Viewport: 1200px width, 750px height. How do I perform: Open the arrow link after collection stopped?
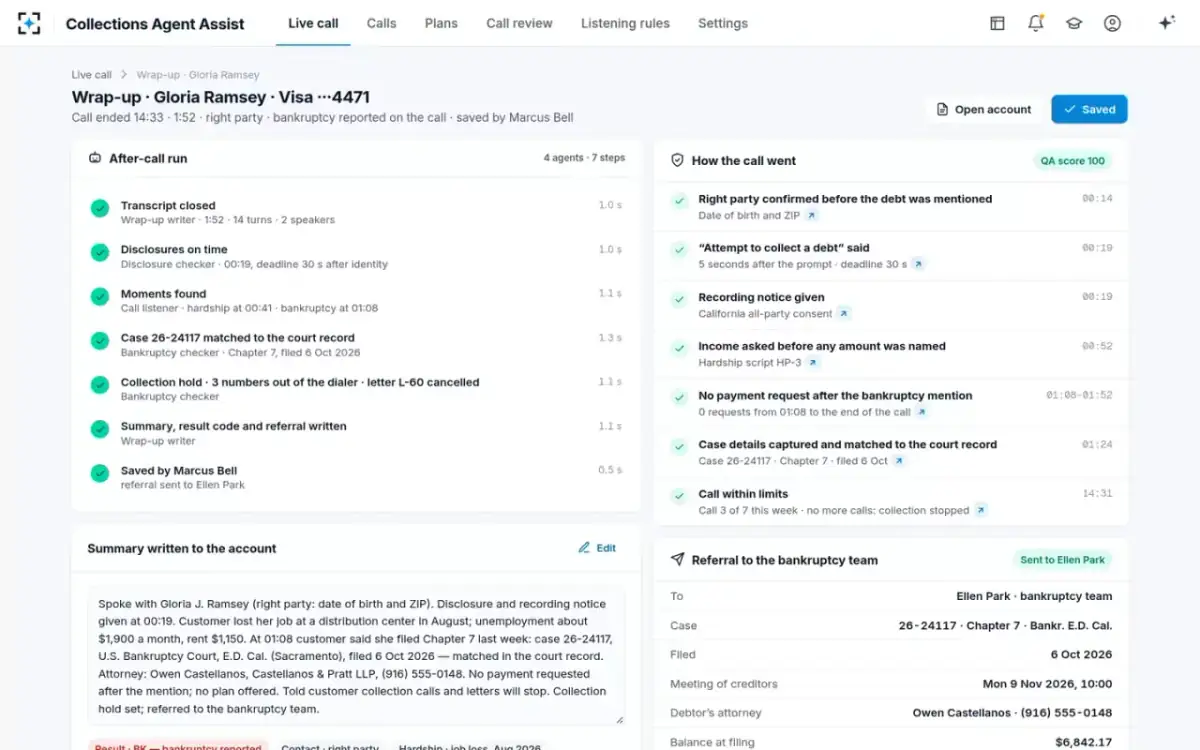click(981, 510)
